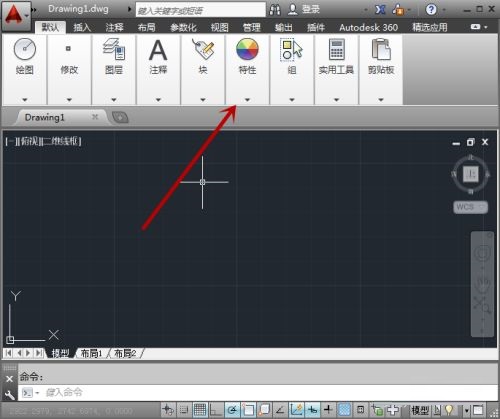The height and width of the screenshot is (419, 500).
Task: Switch to the 默认 ribbon tab
Action: pyautogui.click(x=50, y=27)
